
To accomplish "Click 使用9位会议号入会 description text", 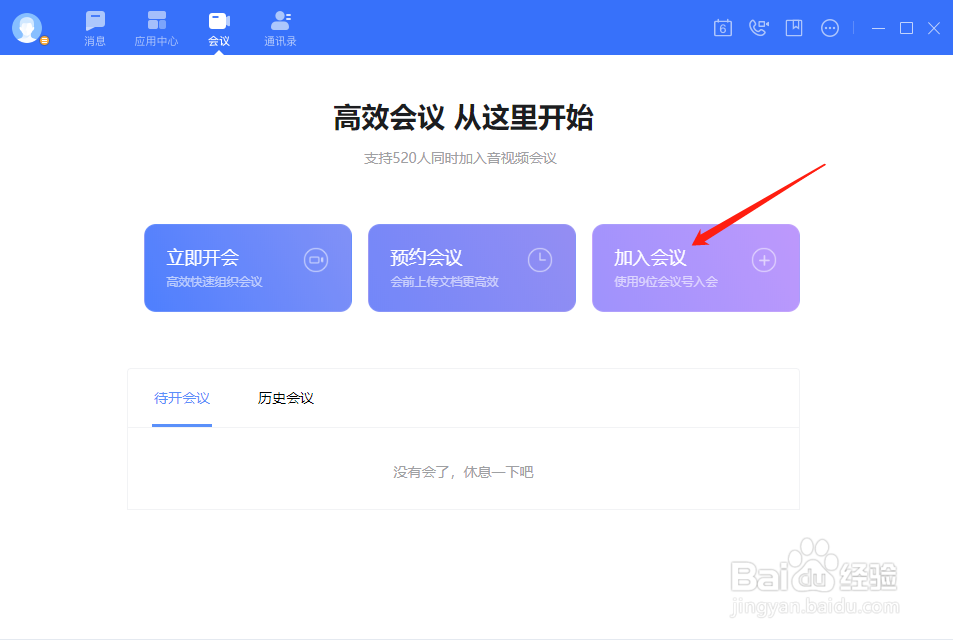I will (x=666, y=282).
